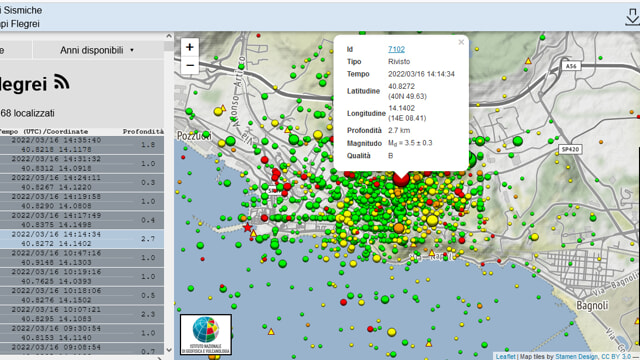Click the red star marker on map

(x=247, y=227)
